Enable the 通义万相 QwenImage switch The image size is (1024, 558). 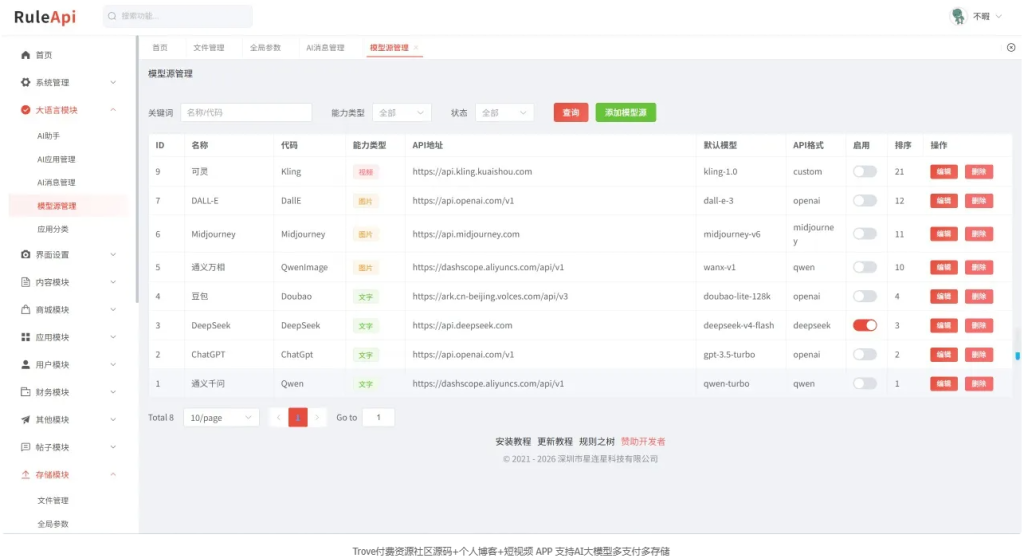pos(865,267)
